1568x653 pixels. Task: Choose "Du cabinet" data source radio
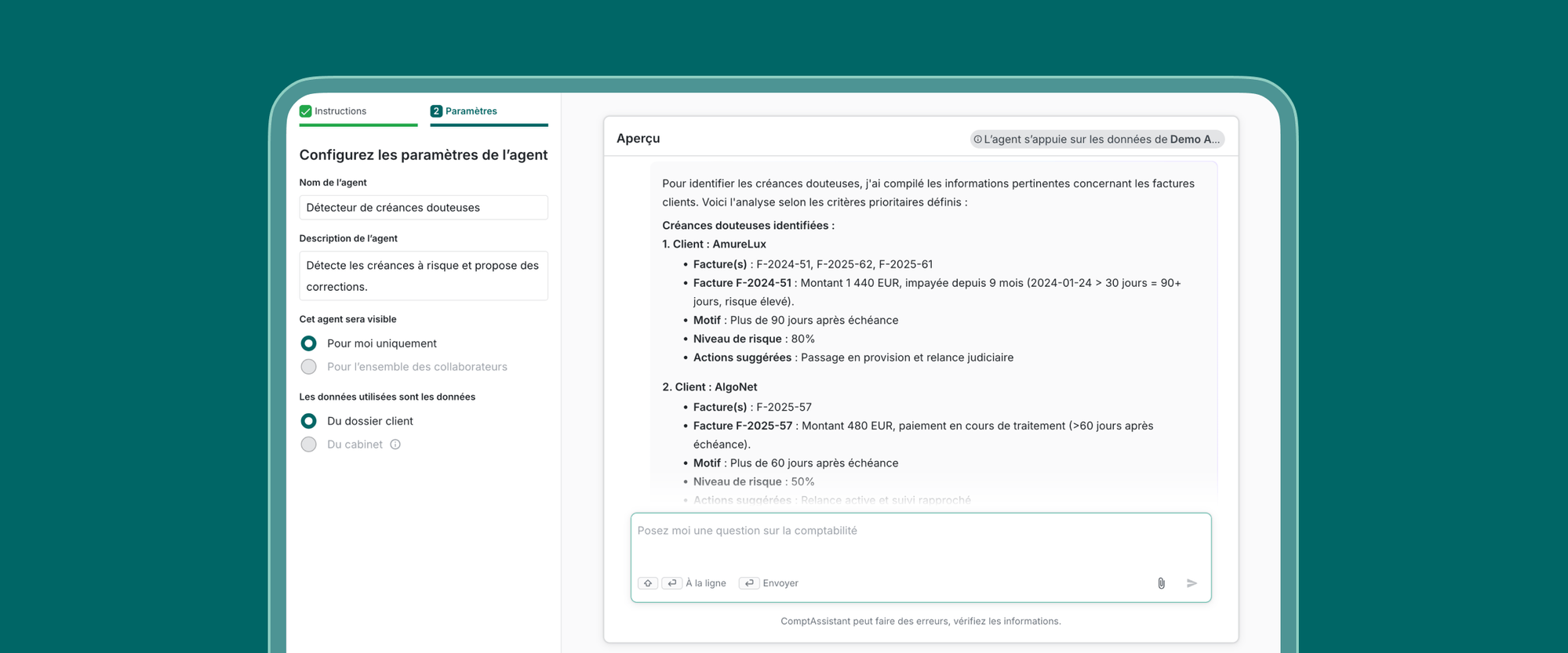(x=309, y=444)
